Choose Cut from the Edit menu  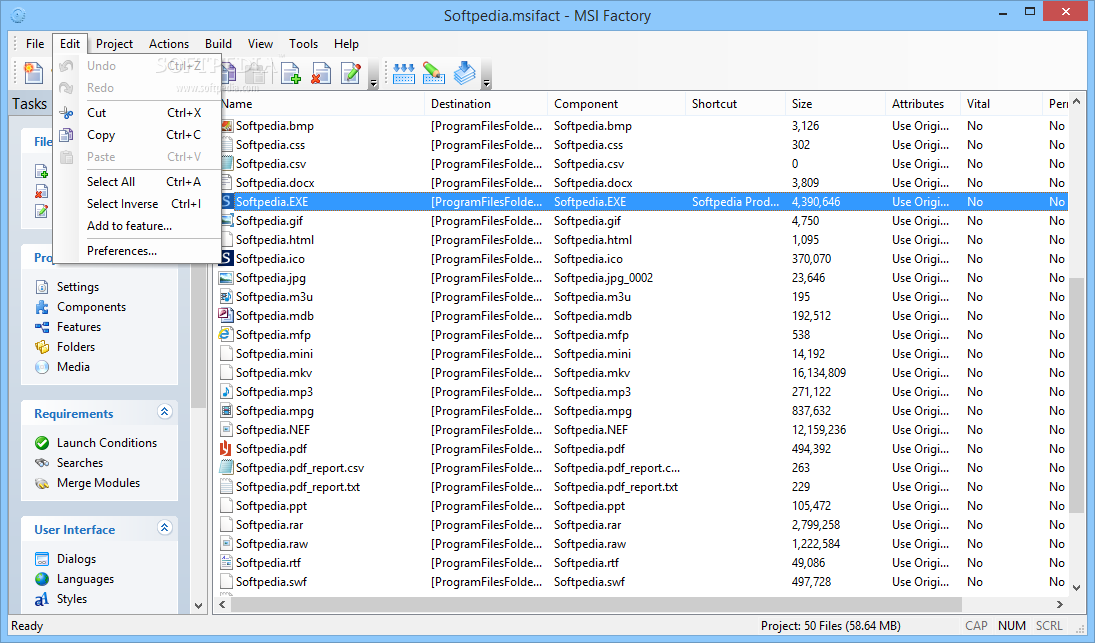click(x=137, y=112)
